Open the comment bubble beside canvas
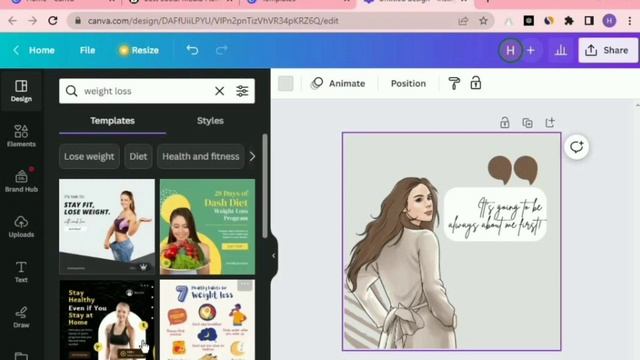The image size is (640, 360). 576,147
